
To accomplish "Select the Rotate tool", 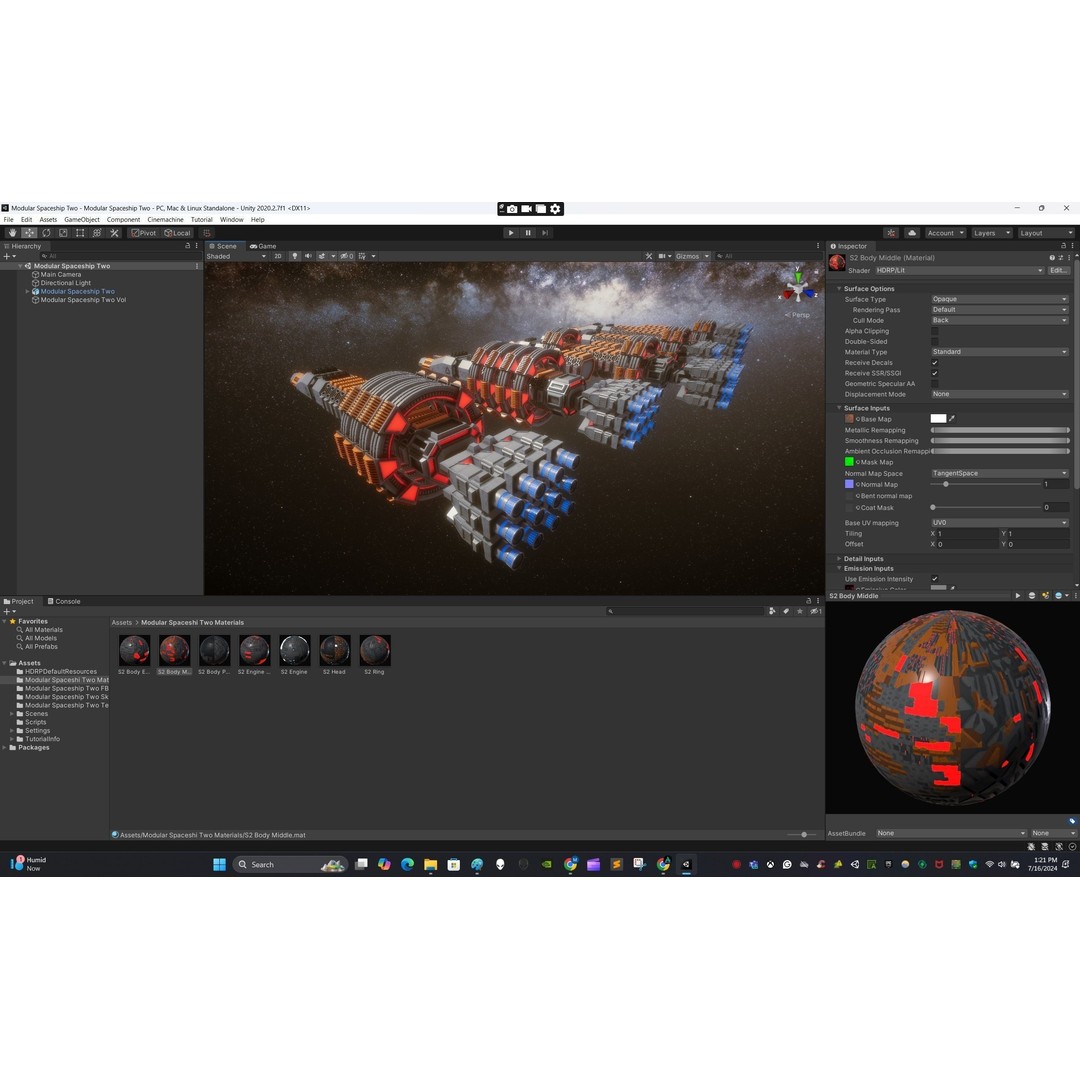I will pyautogui.click(x=46, y=233).
